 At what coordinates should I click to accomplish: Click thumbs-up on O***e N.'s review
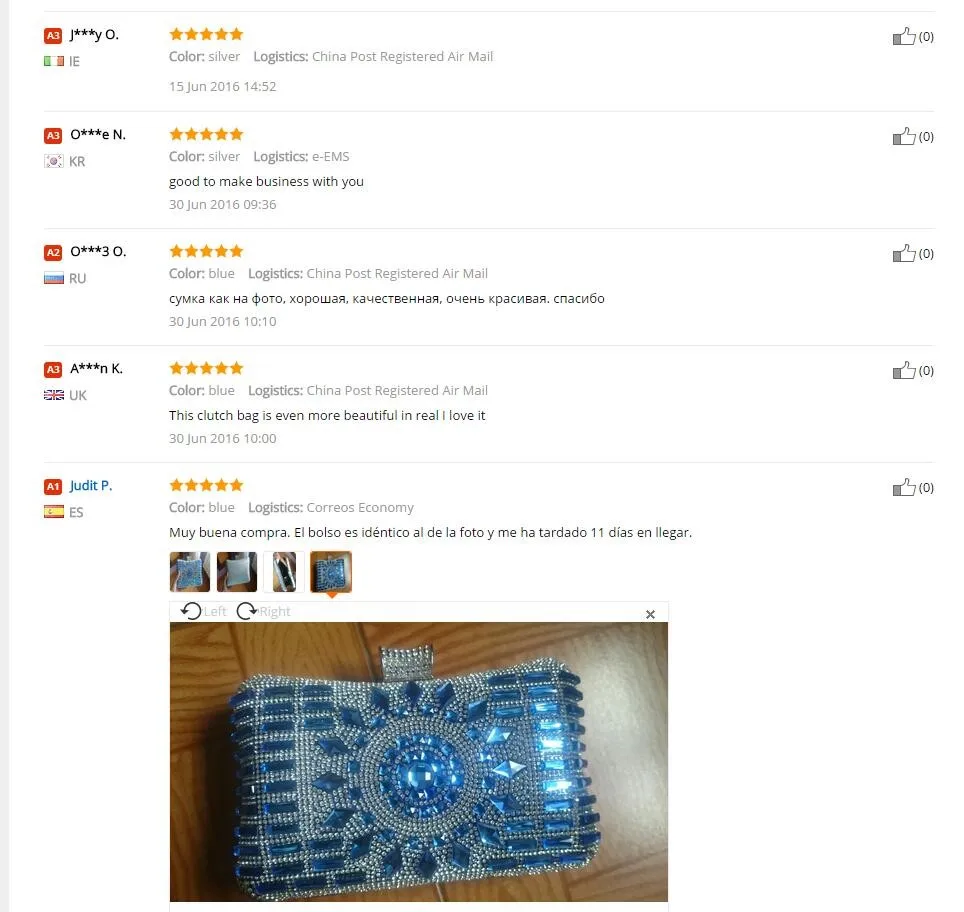tap(904, 137)
